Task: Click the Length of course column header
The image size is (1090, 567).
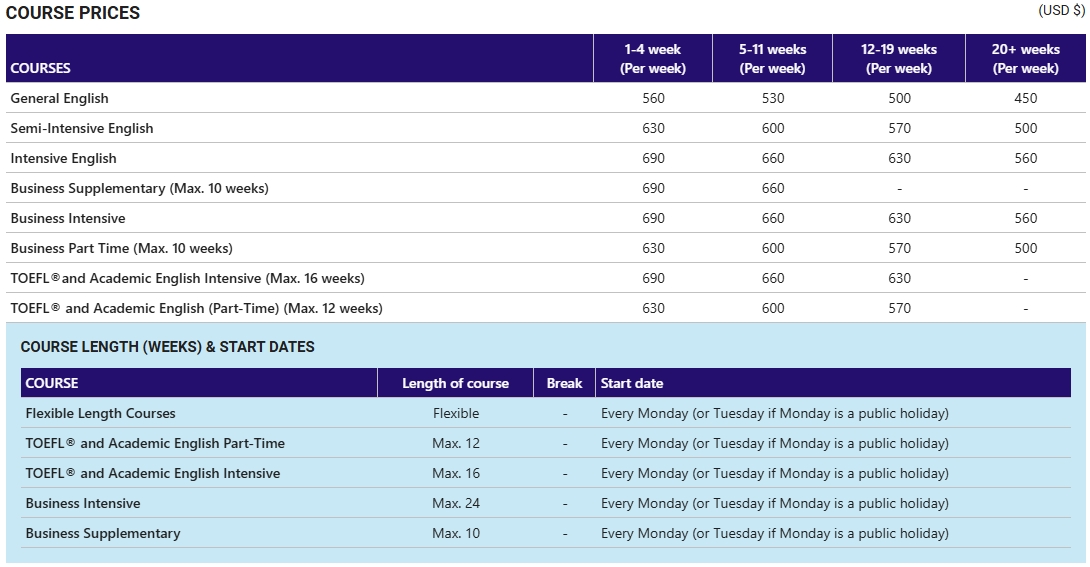Action: click(455, 383)
